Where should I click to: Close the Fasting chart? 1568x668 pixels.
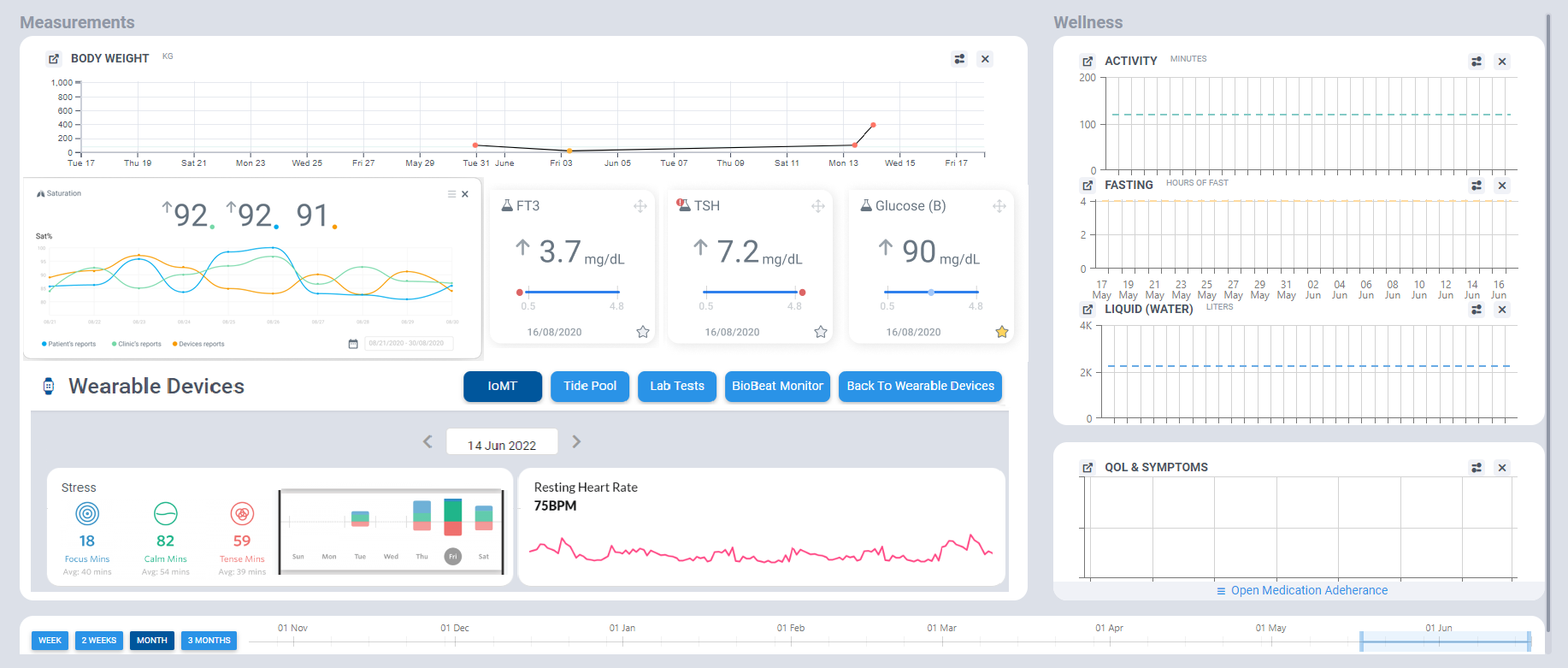[x=1502, y=186]
